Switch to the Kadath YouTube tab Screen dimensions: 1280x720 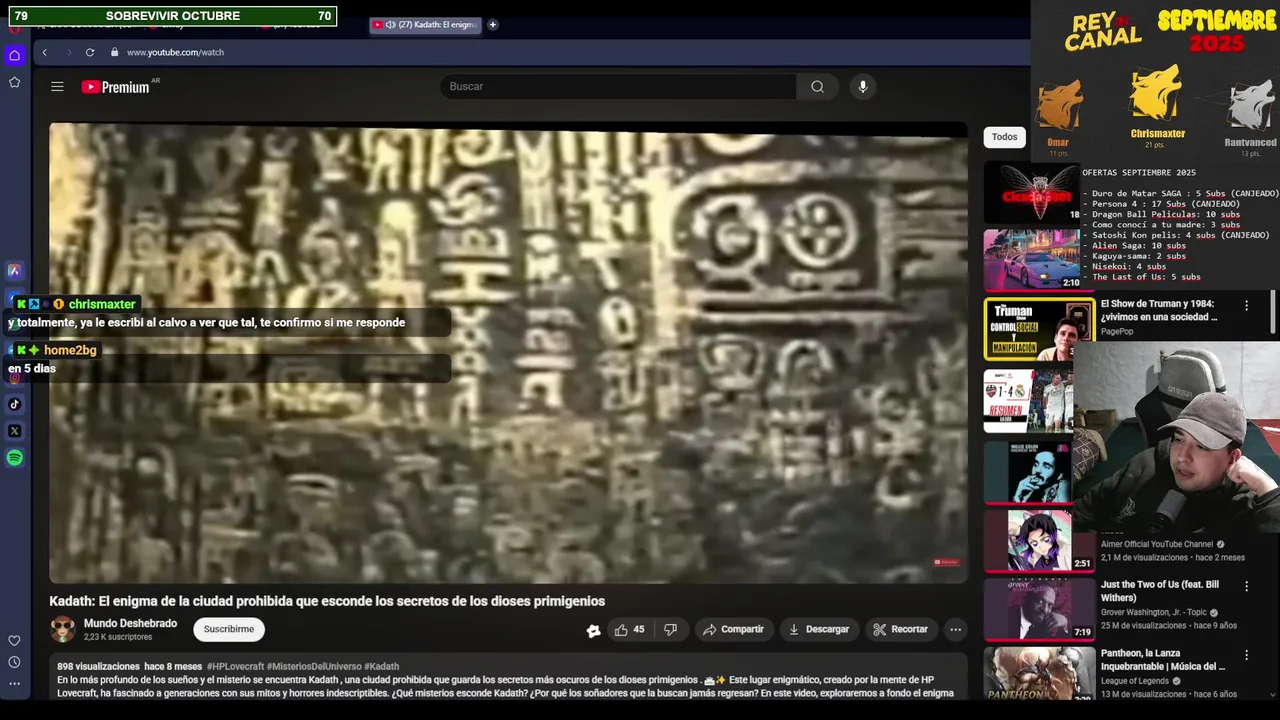click(x=425, y=24)
